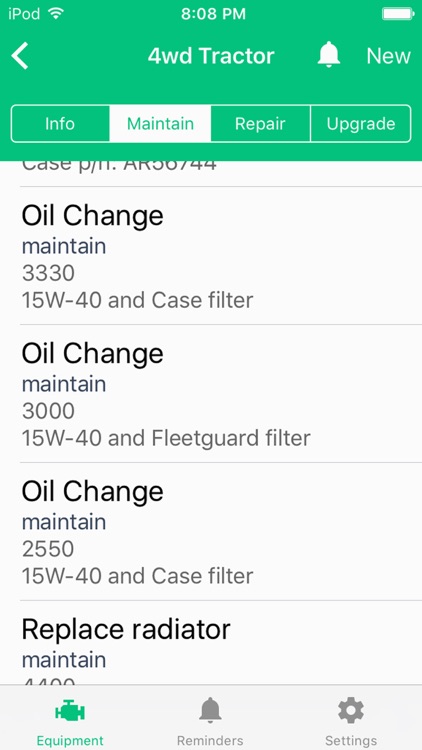422x750 pixels.
Task: Tap the back arrow icon
Action: pos(21,56)
